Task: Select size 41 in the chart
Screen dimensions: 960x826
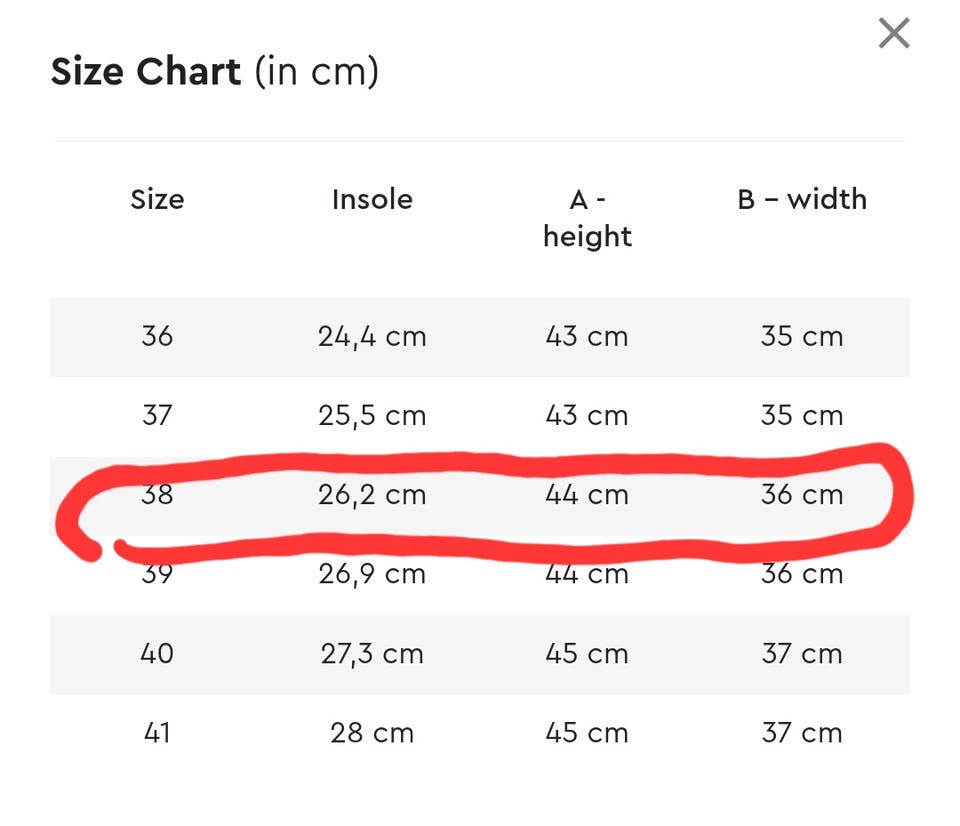Action: click(157, 733)
